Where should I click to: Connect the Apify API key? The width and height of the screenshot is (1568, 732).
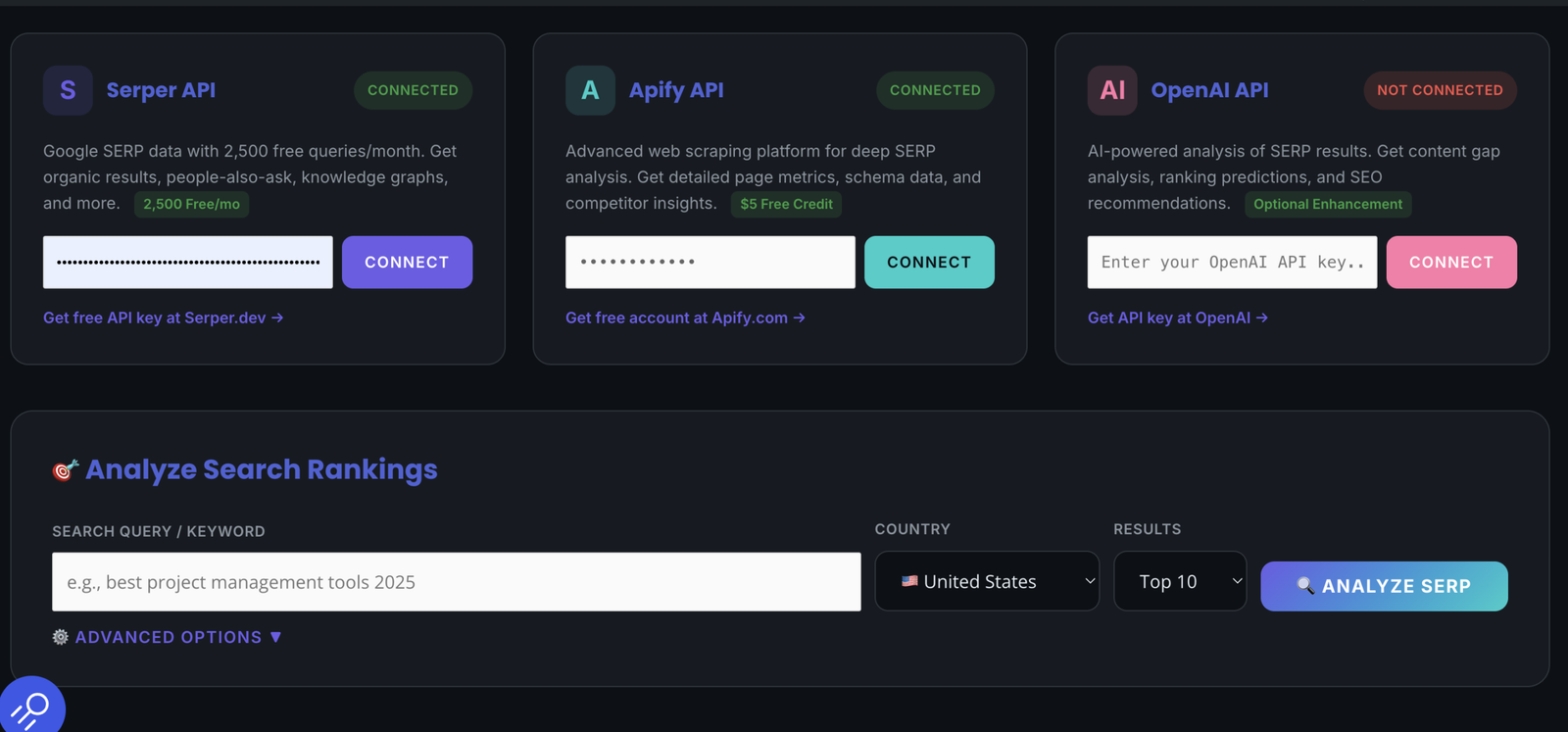click(929, 263)
